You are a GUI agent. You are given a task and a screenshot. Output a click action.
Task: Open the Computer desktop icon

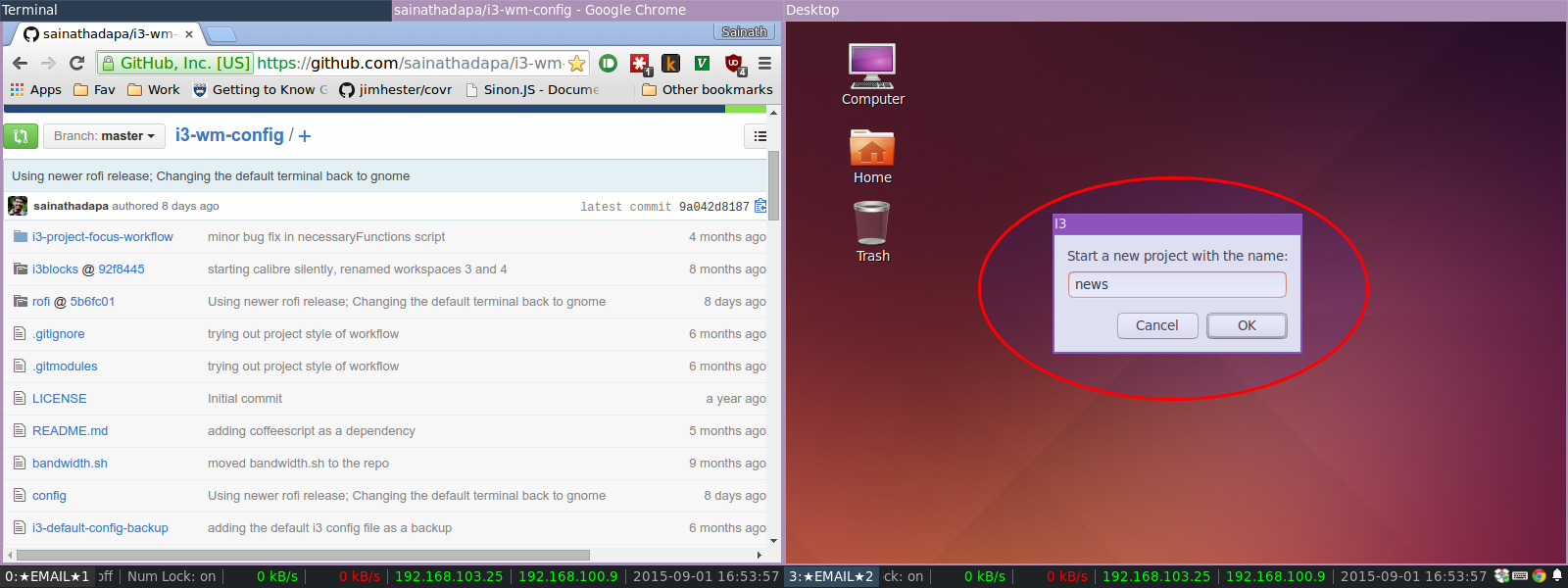(x=872, y=74)
